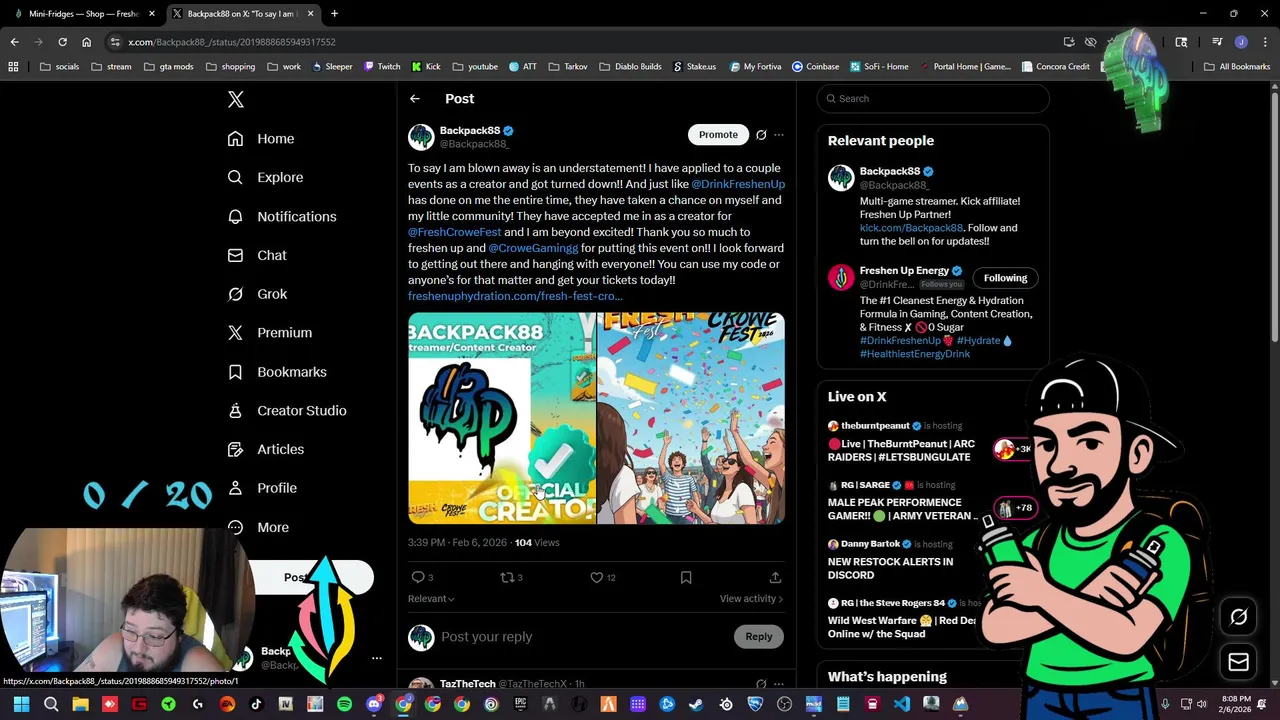Click the Grok icon beside Promote
Image resolution: width=1280 pixels, height=720 pixels.
761,135
